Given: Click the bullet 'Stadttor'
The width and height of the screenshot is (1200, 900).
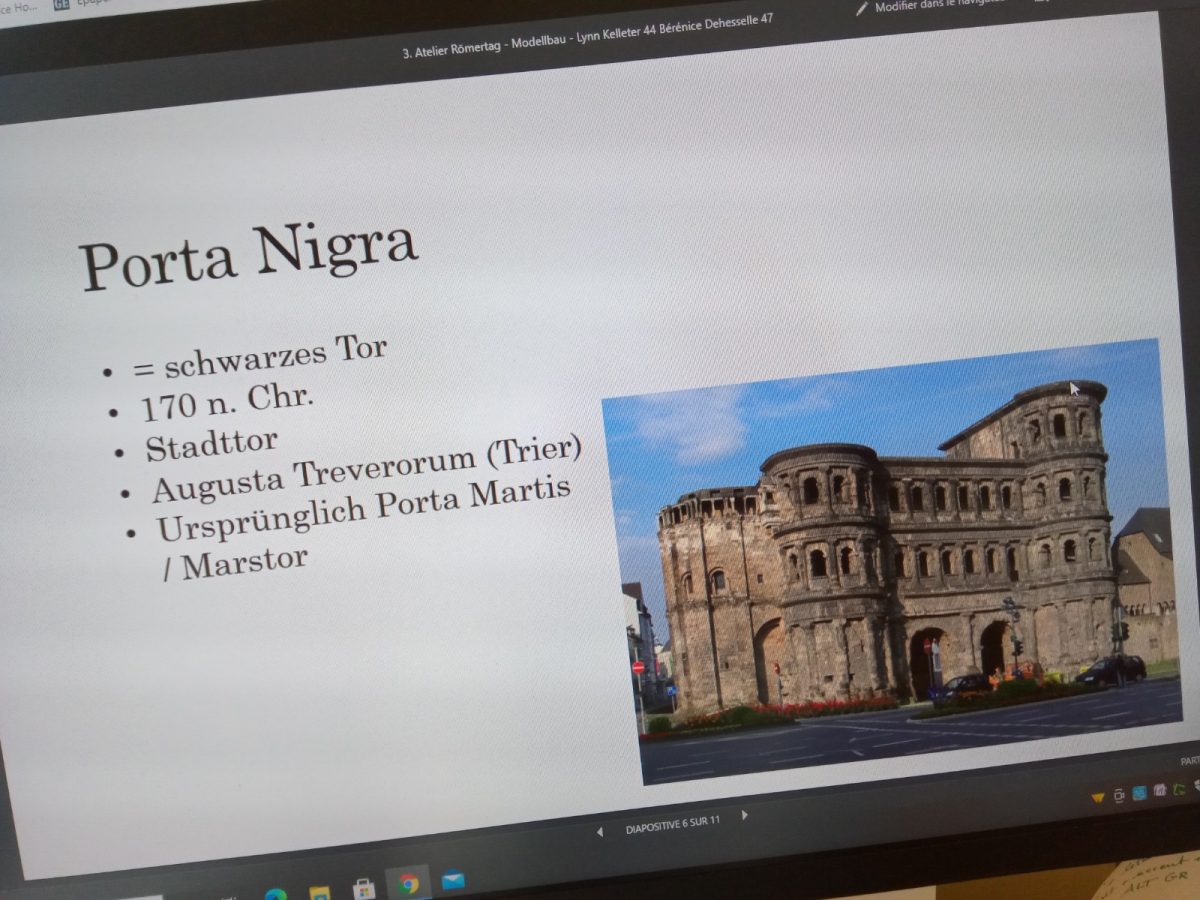Looking at the screenshot, I should tap(210, 444).
